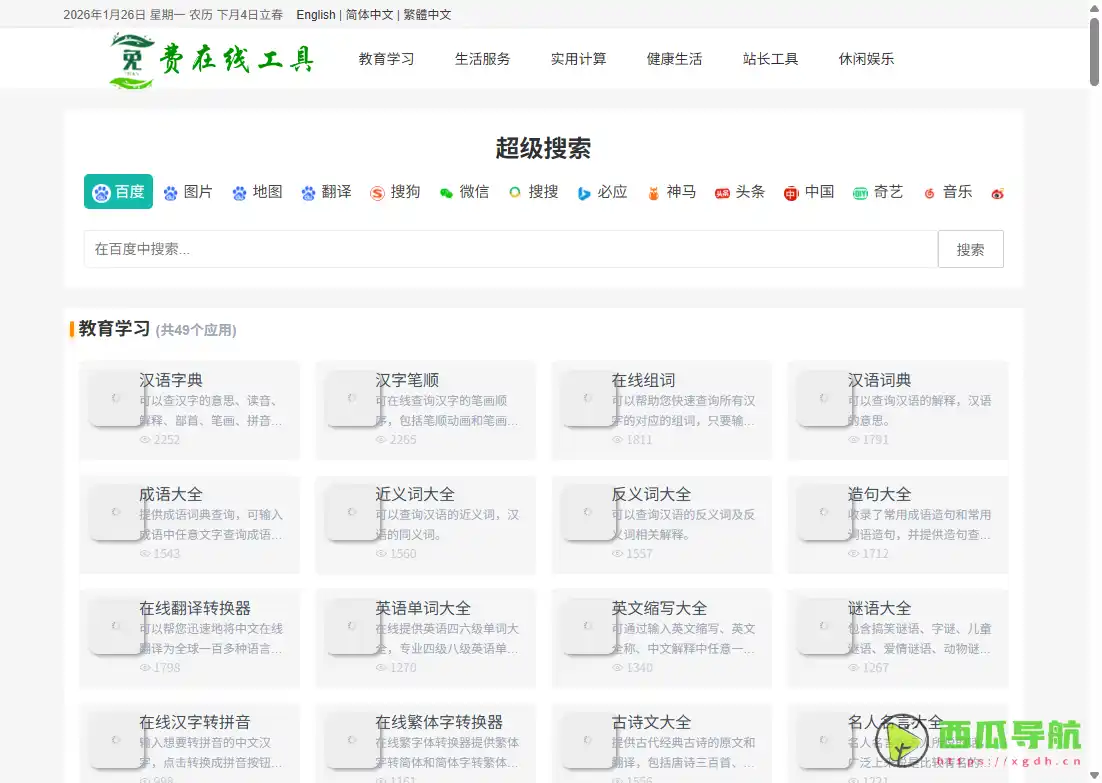Open the 教育学习 navigation menu

click(x=386, y=59)
